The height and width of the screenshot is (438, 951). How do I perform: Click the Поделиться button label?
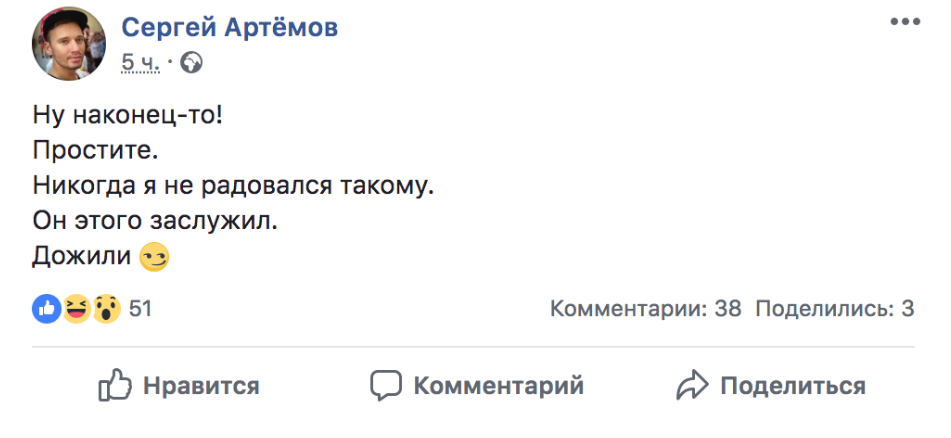pos(793,386)
